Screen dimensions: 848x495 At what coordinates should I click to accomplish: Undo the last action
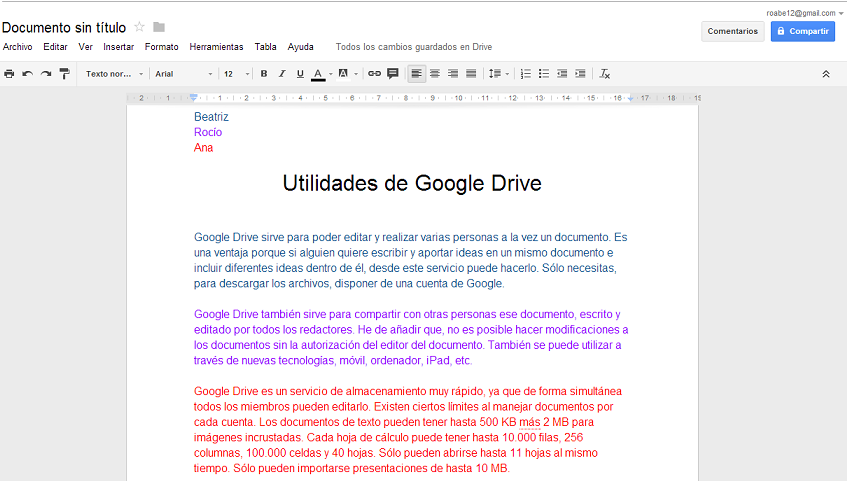(x=28, y=74)
